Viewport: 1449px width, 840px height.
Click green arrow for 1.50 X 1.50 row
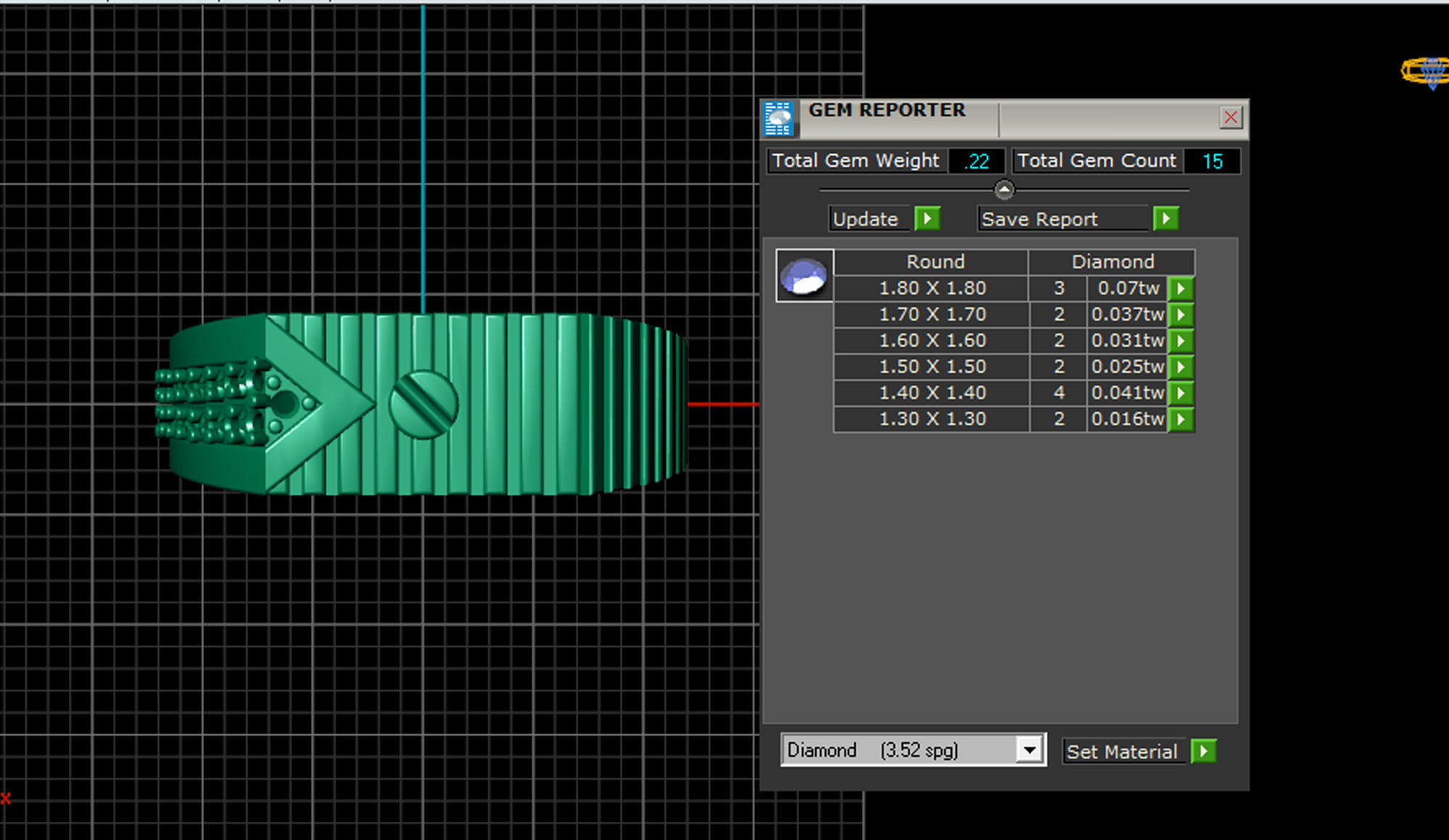1181,366
